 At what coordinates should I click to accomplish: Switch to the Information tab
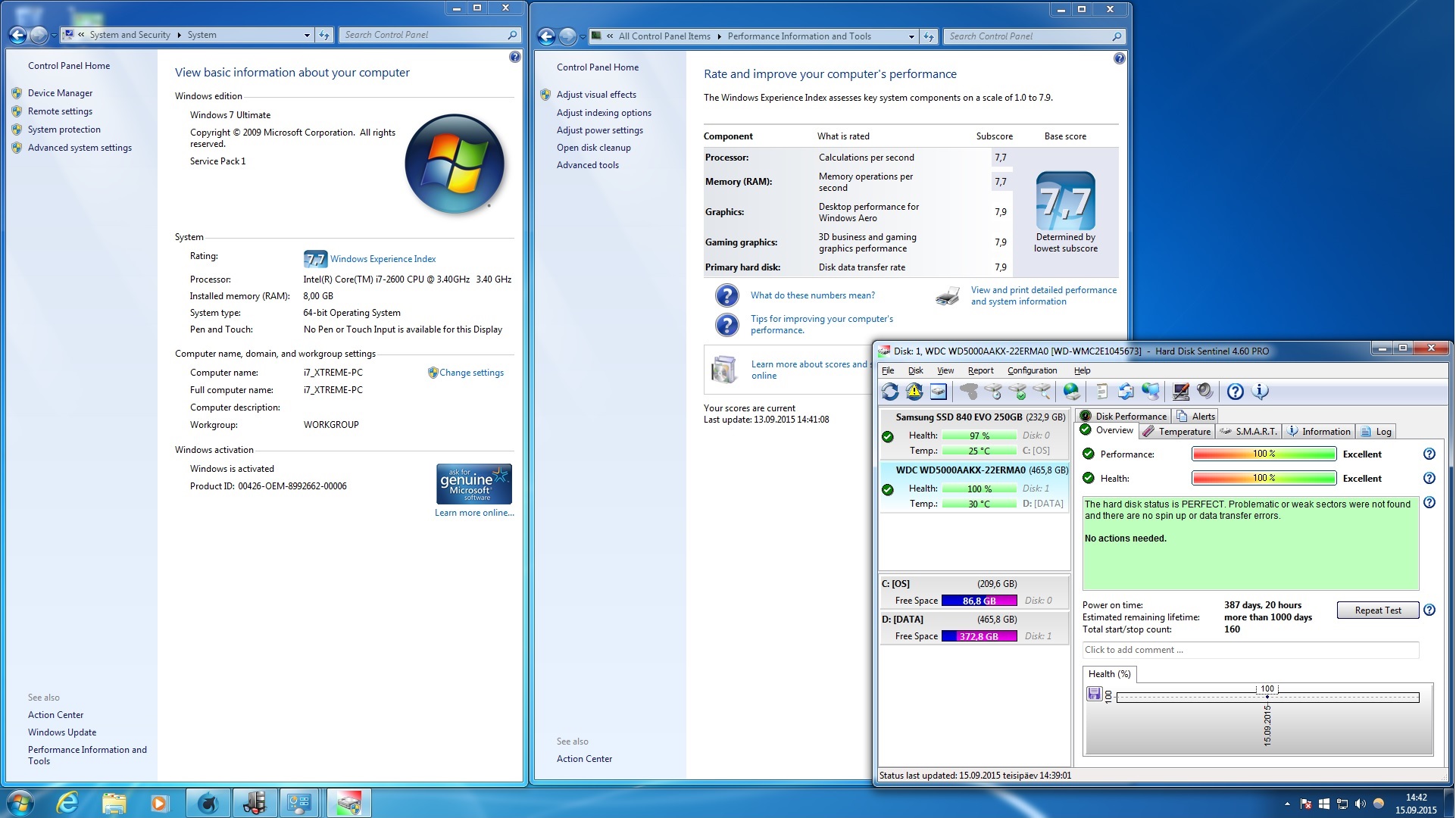tap(1319, 432)
